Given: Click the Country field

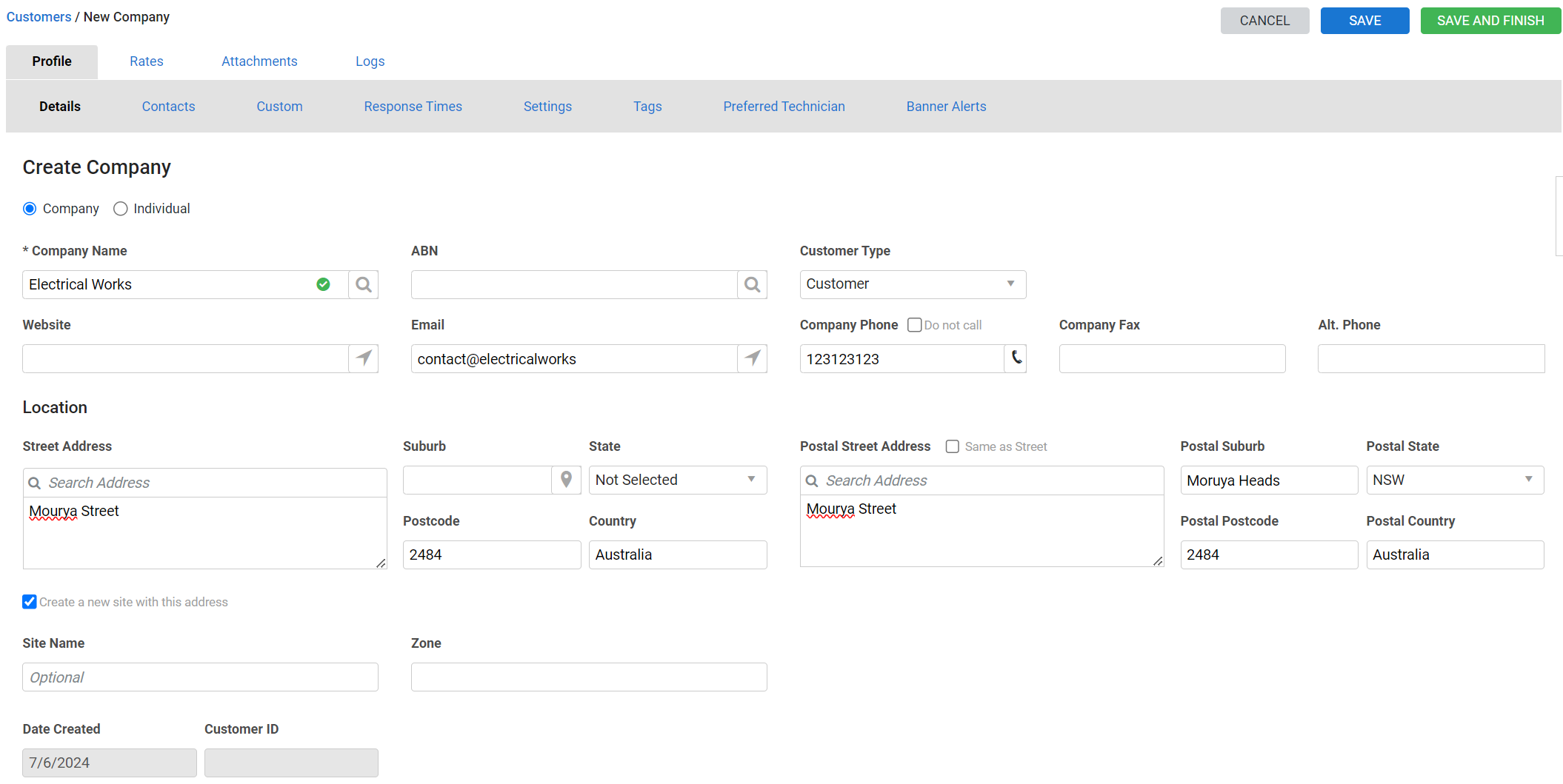Looking at the screenshot, I should coord(678,555).
